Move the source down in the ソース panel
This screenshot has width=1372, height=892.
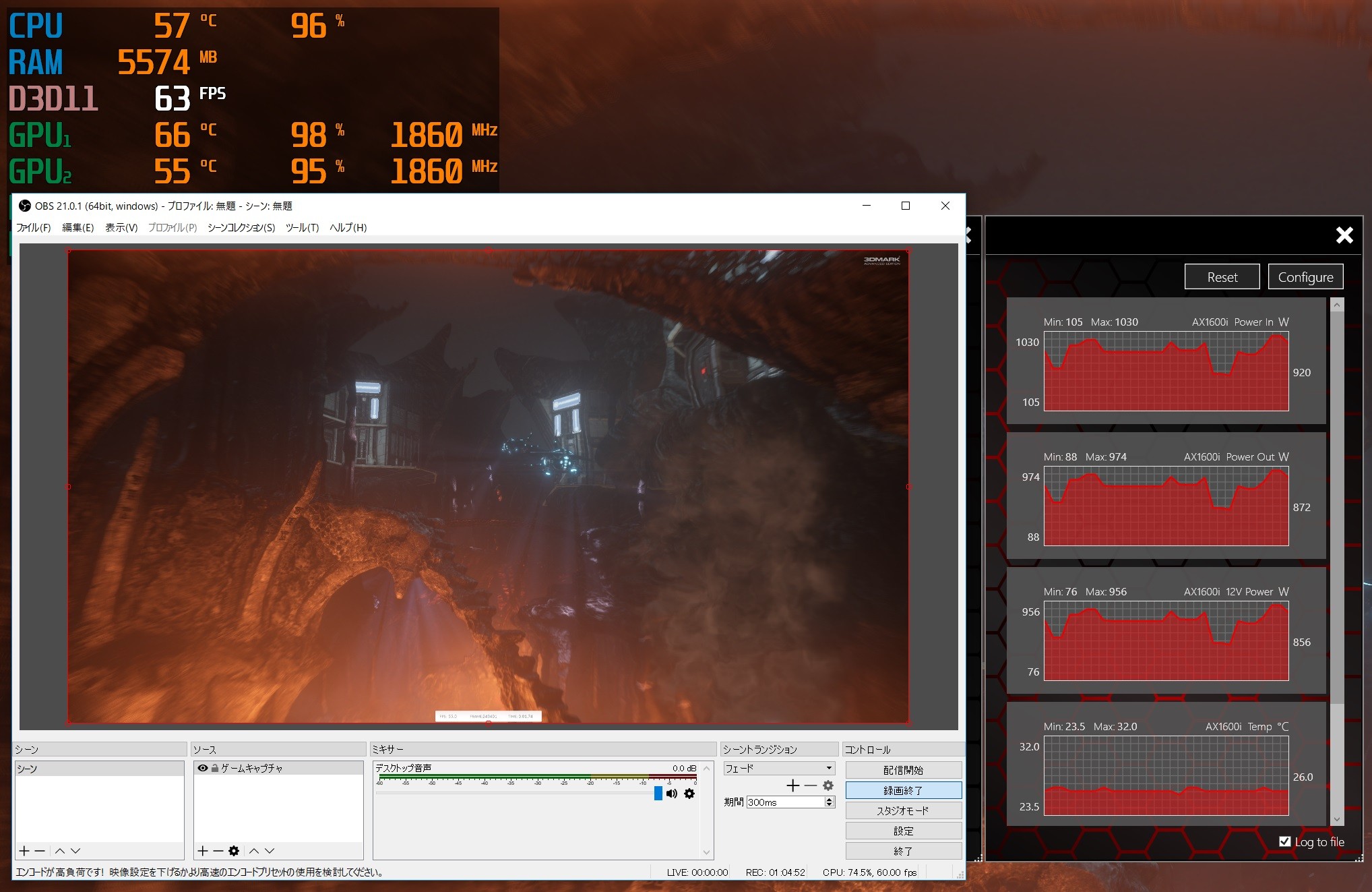270,851
